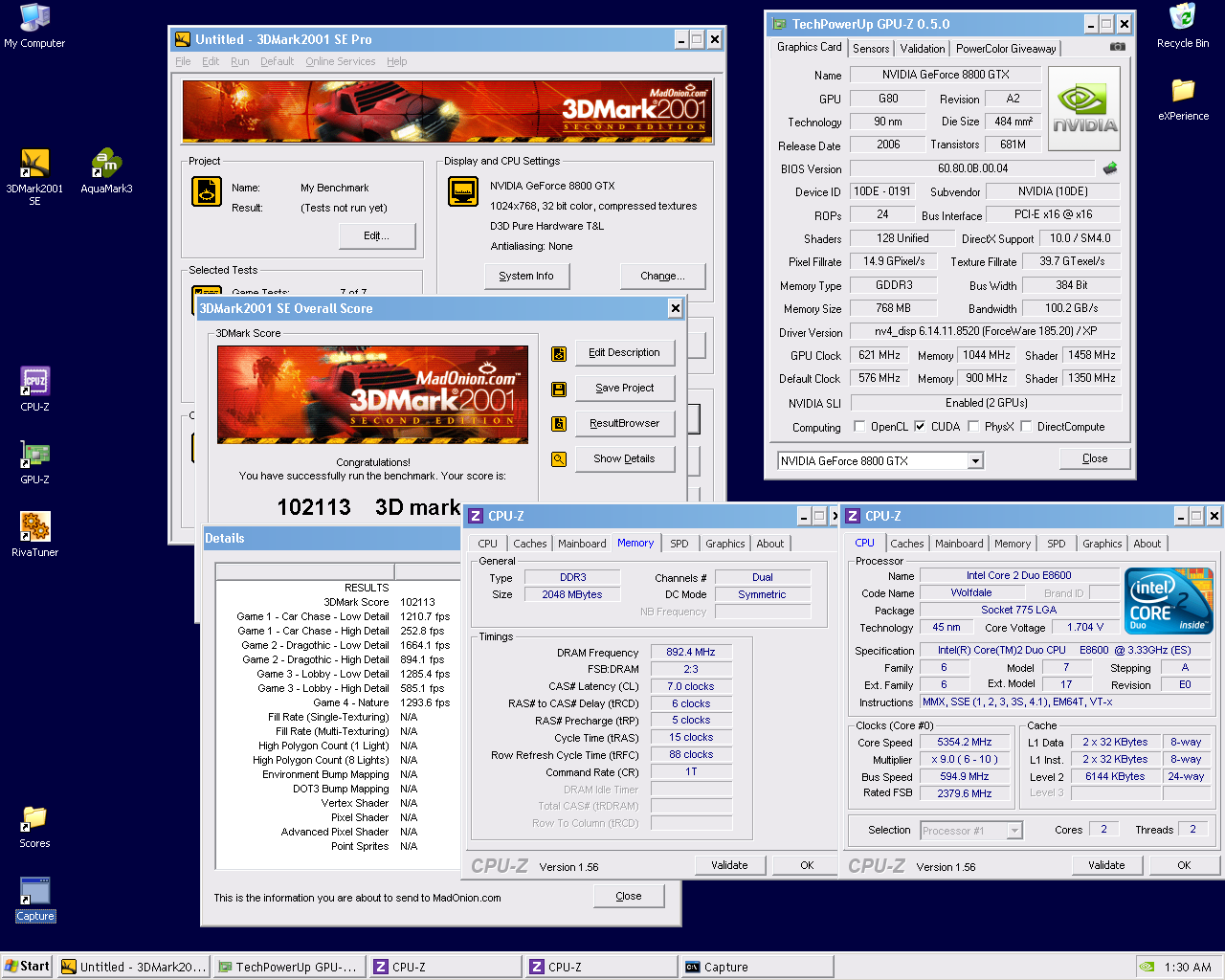The image size is (1225, 980).
Task: Click Change... display settings button
Action: point(662,276)
